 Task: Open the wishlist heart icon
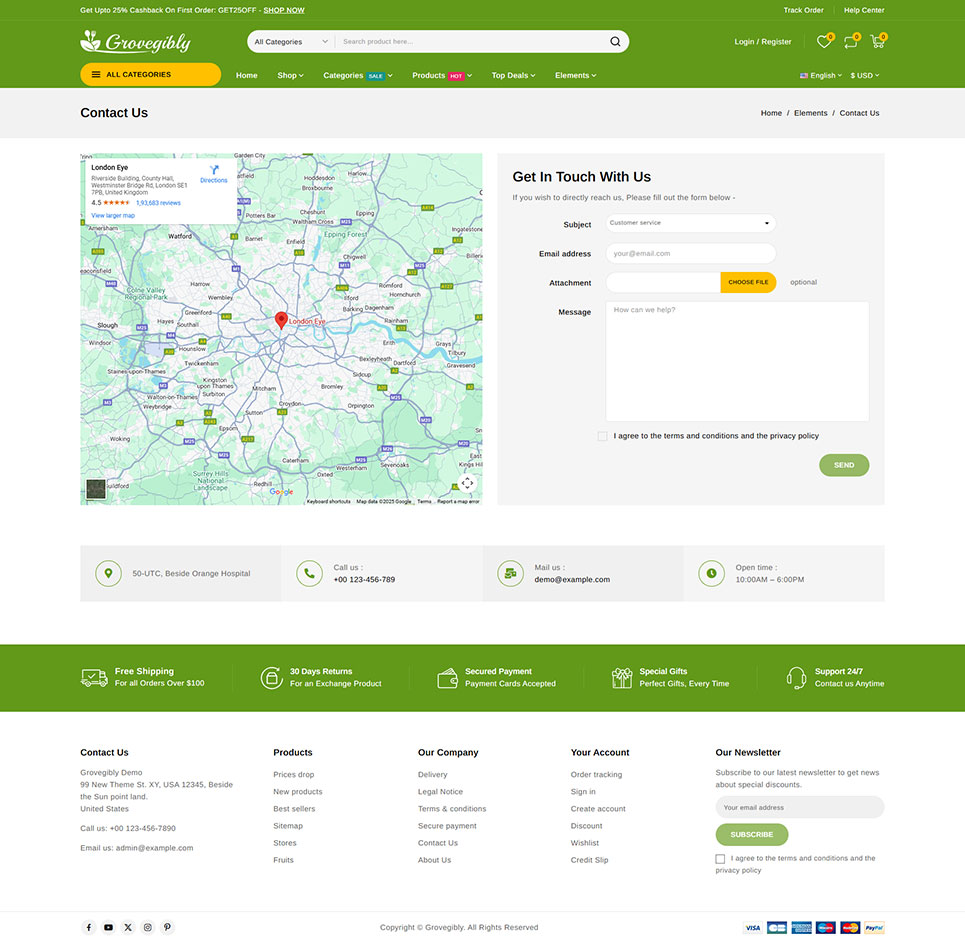tap(823, 42)
